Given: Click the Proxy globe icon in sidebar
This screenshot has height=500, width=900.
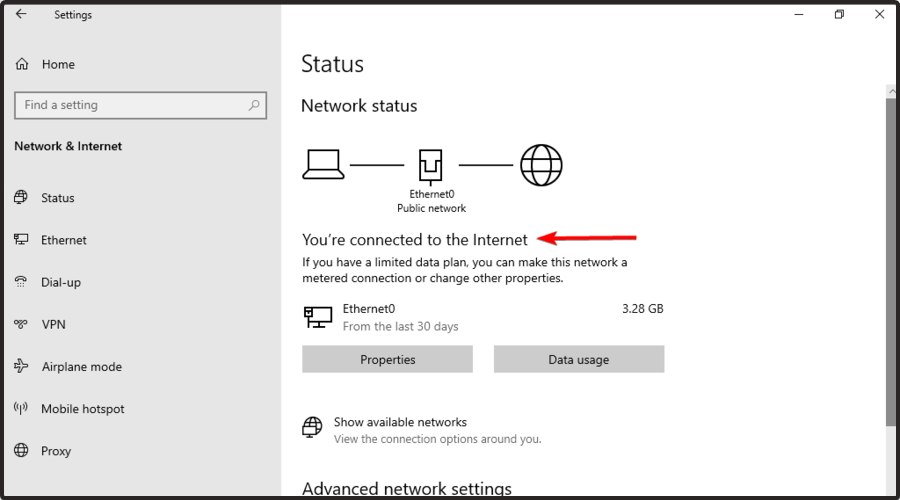Looking at the screenshot, I should pyautogui.click(x=21, y=451).
